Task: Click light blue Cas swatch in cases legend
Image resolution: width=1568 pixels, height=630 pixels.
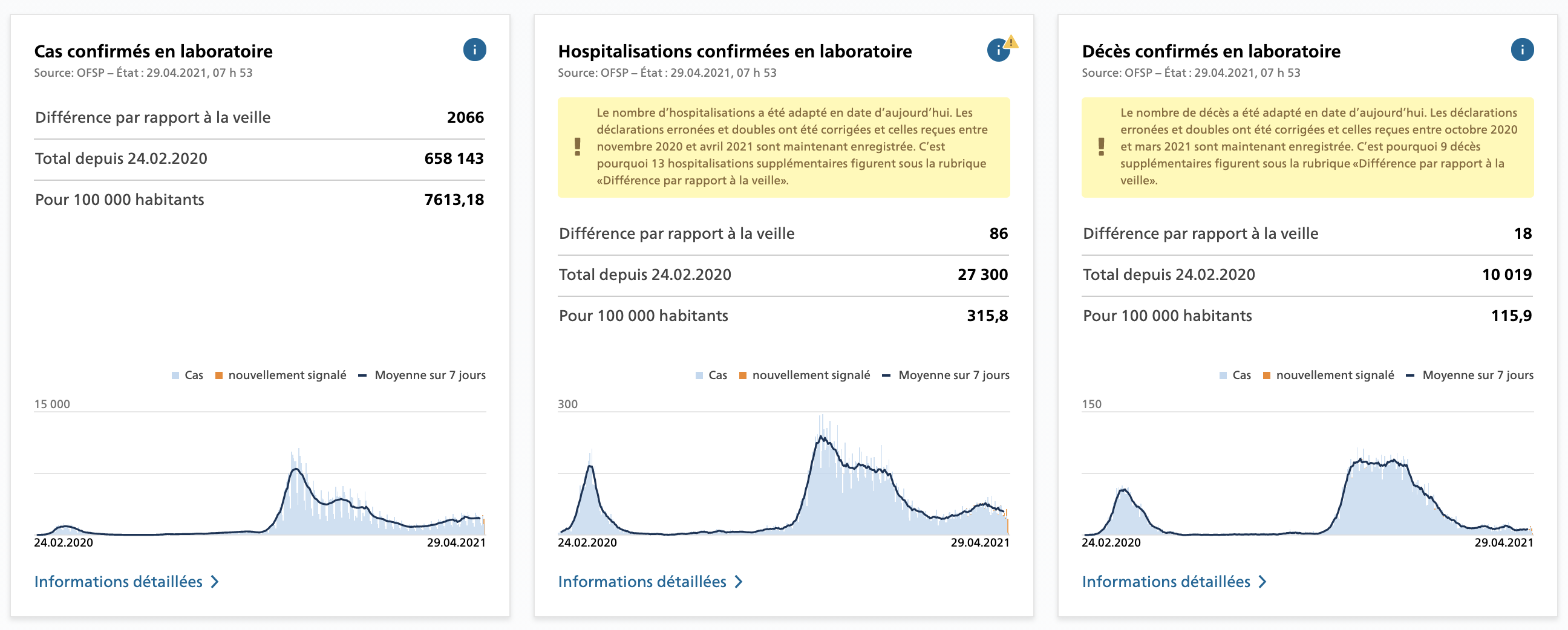Action: (x=175, y=376)
